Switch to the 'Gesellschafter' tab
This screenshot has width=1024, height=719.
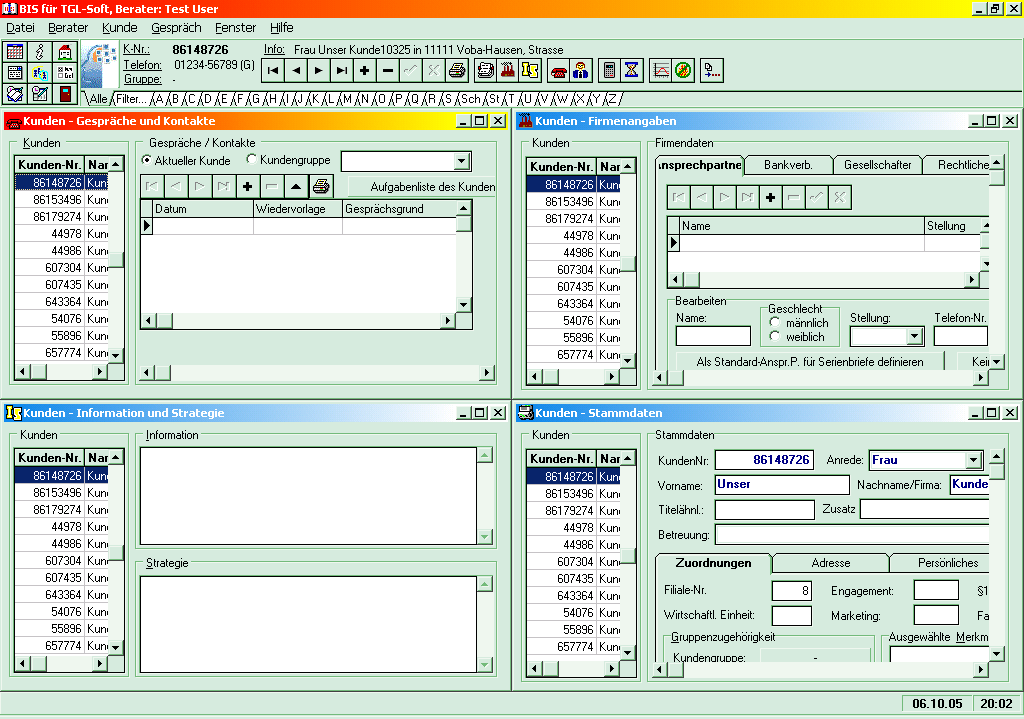pyautogui.click(x=877, y=165)
